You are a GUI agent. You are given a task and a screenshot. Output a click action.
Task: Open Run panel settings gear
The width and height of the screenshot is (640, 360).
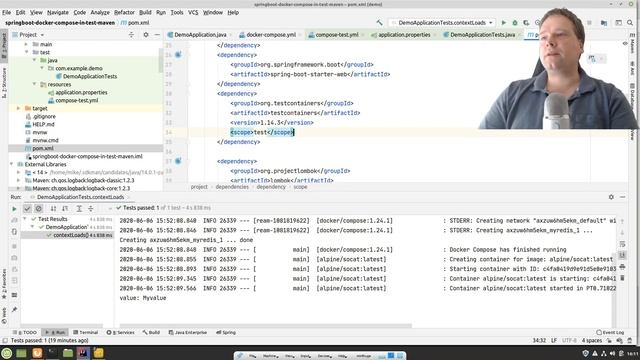pos(611,197)
